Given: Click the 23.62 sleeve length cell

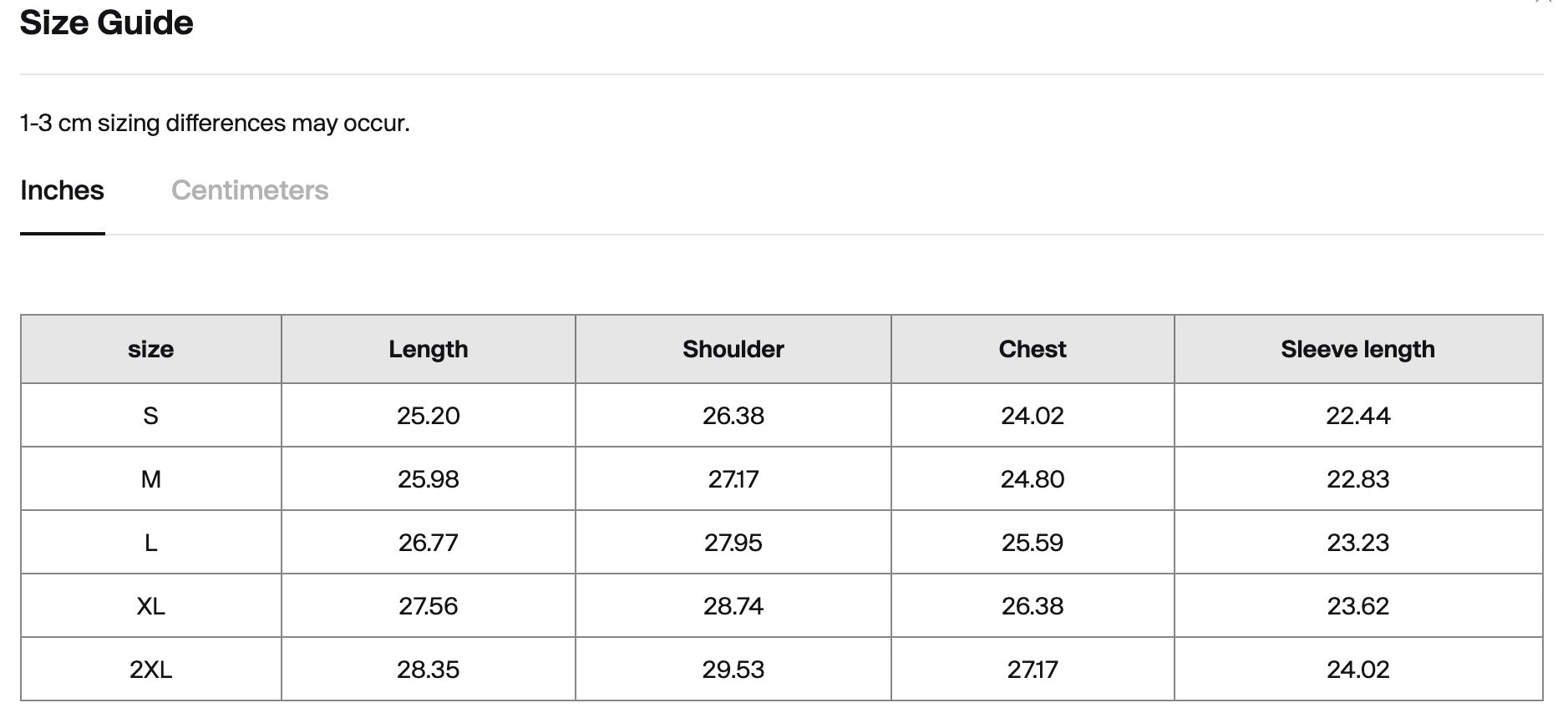Looking at the screenshot, I should point(1357,606).
